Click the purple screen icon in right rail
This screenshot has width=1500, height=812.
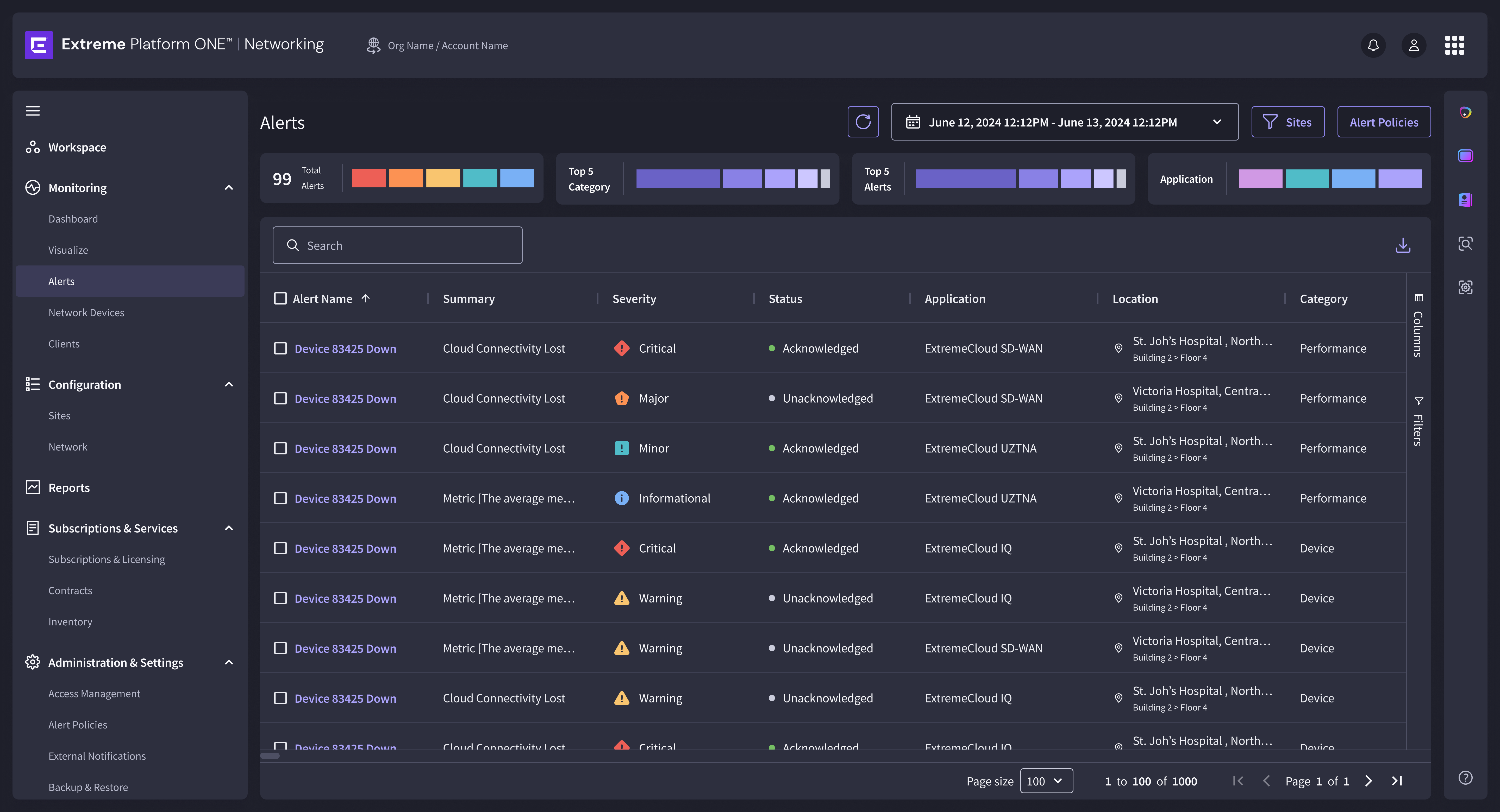pos(1465,155)
